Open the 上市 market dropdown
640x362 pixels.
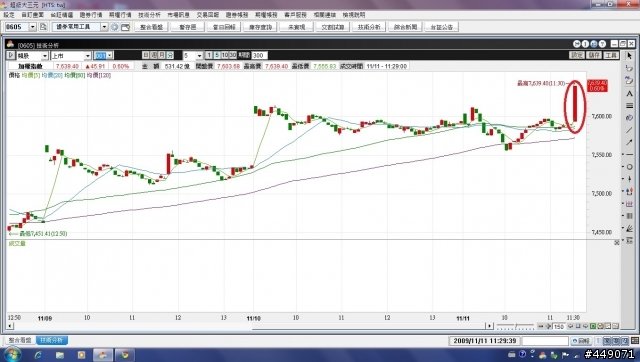tap(87, 56)
